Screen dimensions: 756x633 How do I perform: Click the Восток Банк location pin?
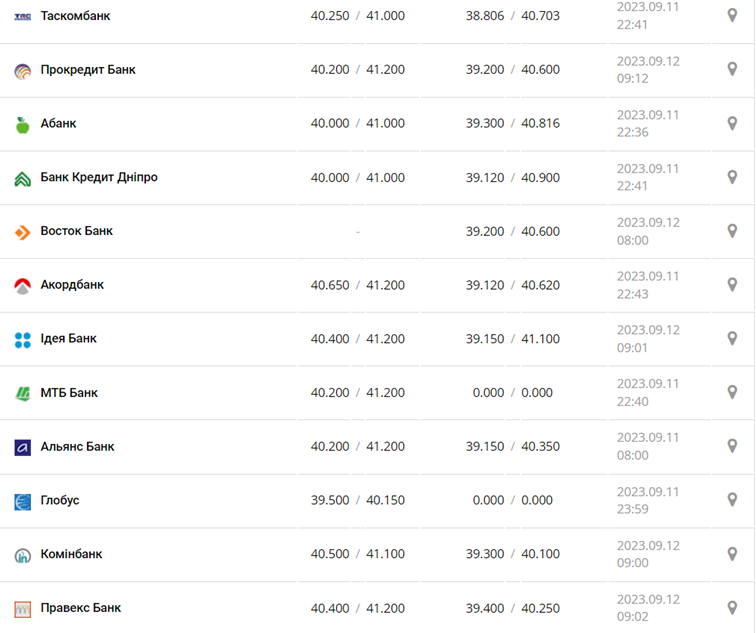tap(732, 231)
